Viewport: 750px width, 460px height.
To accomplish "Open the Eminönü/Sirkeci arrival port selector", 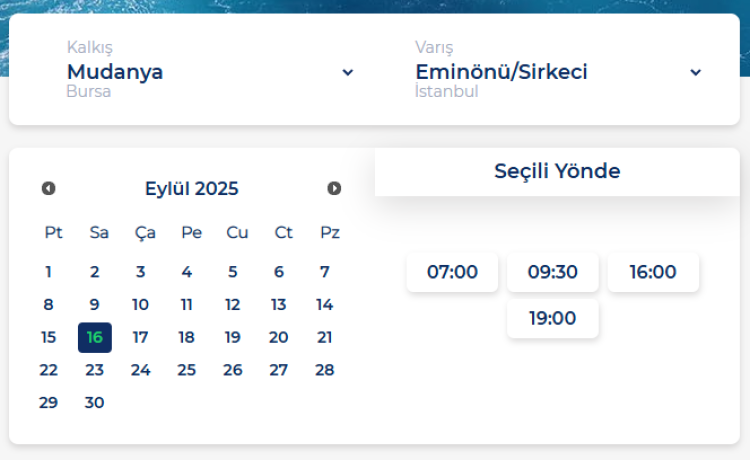I will click(x=501, y=72).
